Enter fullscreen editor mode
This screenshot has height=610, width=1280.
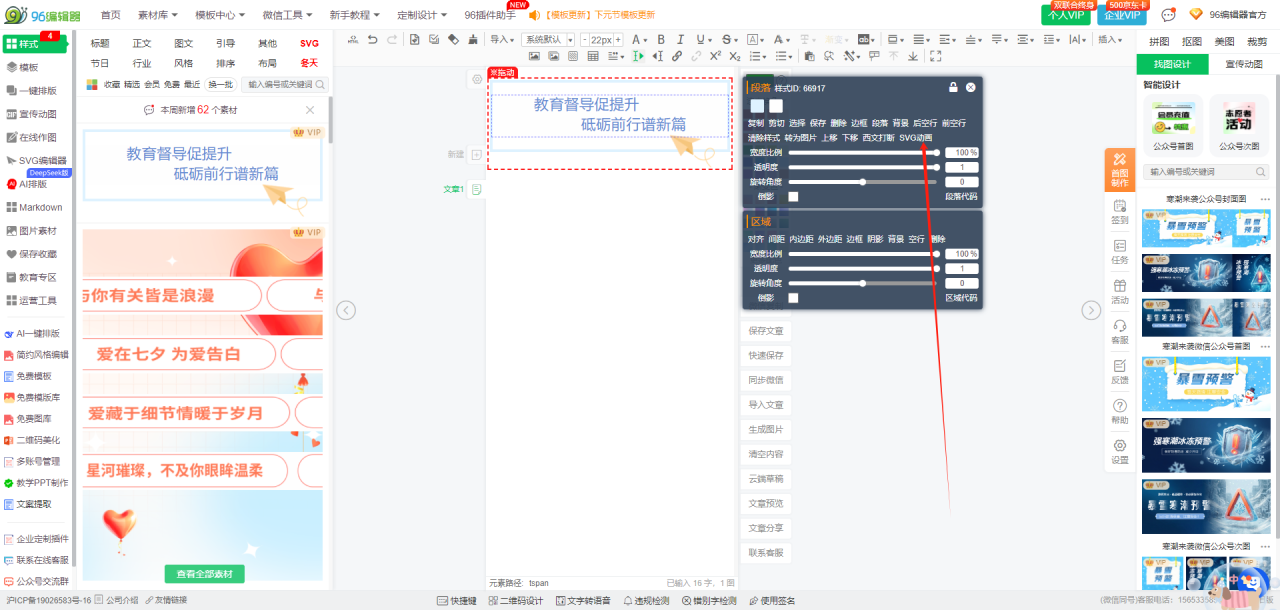coord(936,56)
